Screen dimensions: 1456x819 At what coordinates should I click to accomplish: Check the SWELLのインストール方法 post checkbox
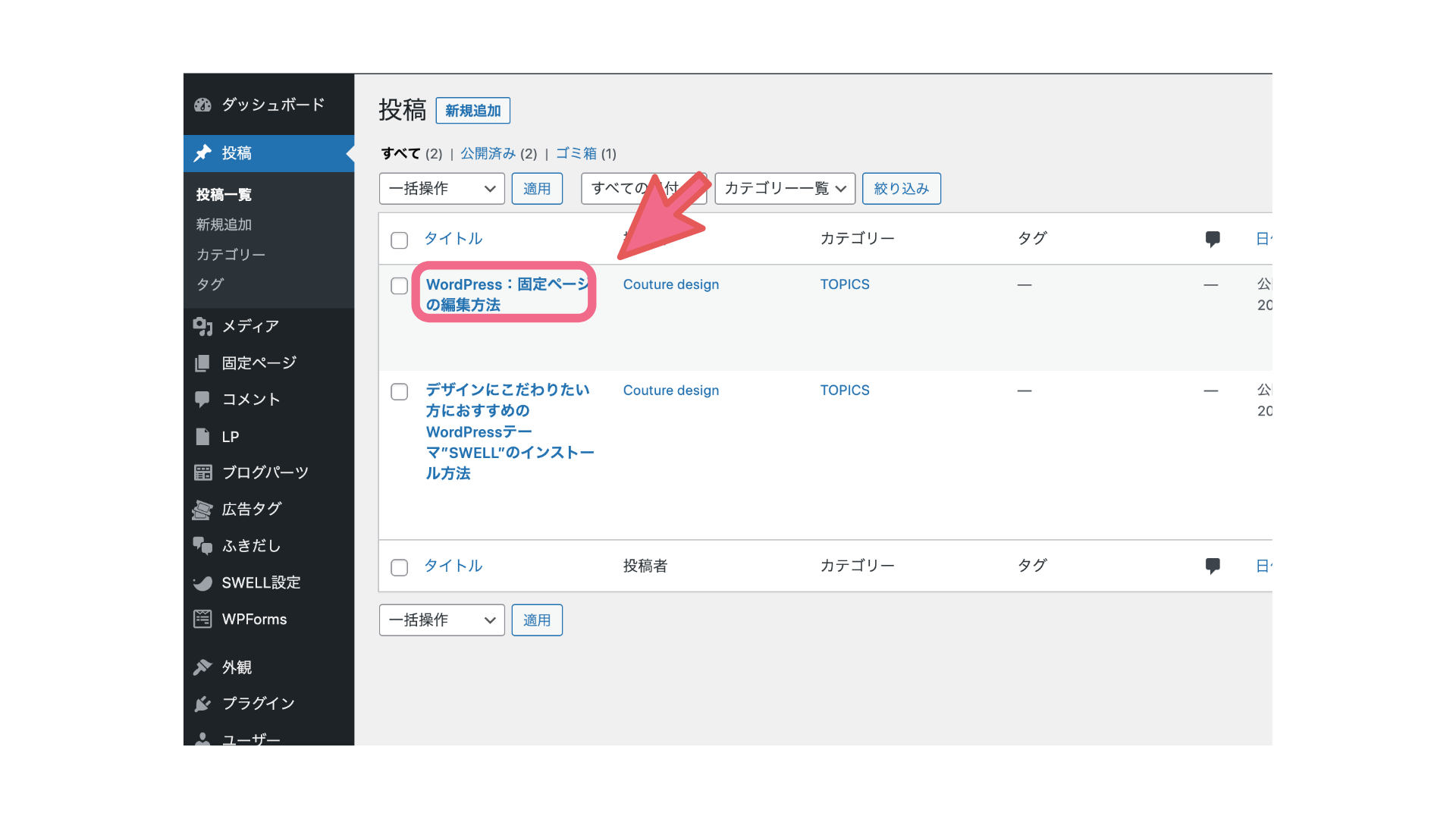[x=399, y=392]
